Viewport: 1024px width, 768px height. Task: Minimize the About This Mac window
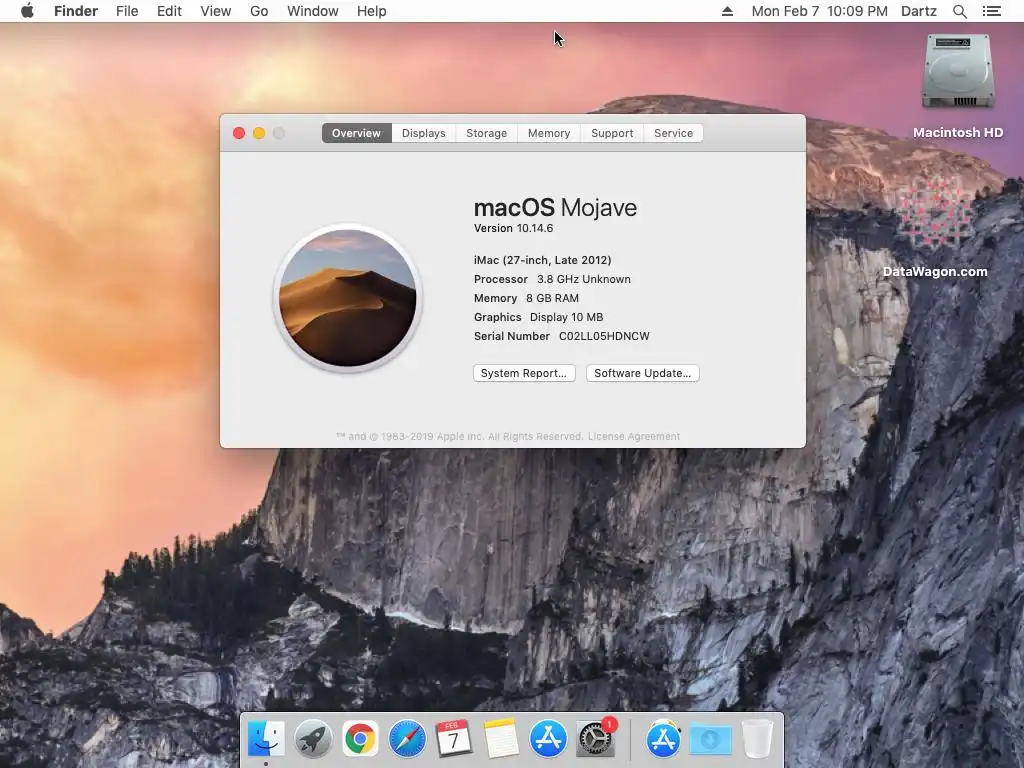click(259, 133)
